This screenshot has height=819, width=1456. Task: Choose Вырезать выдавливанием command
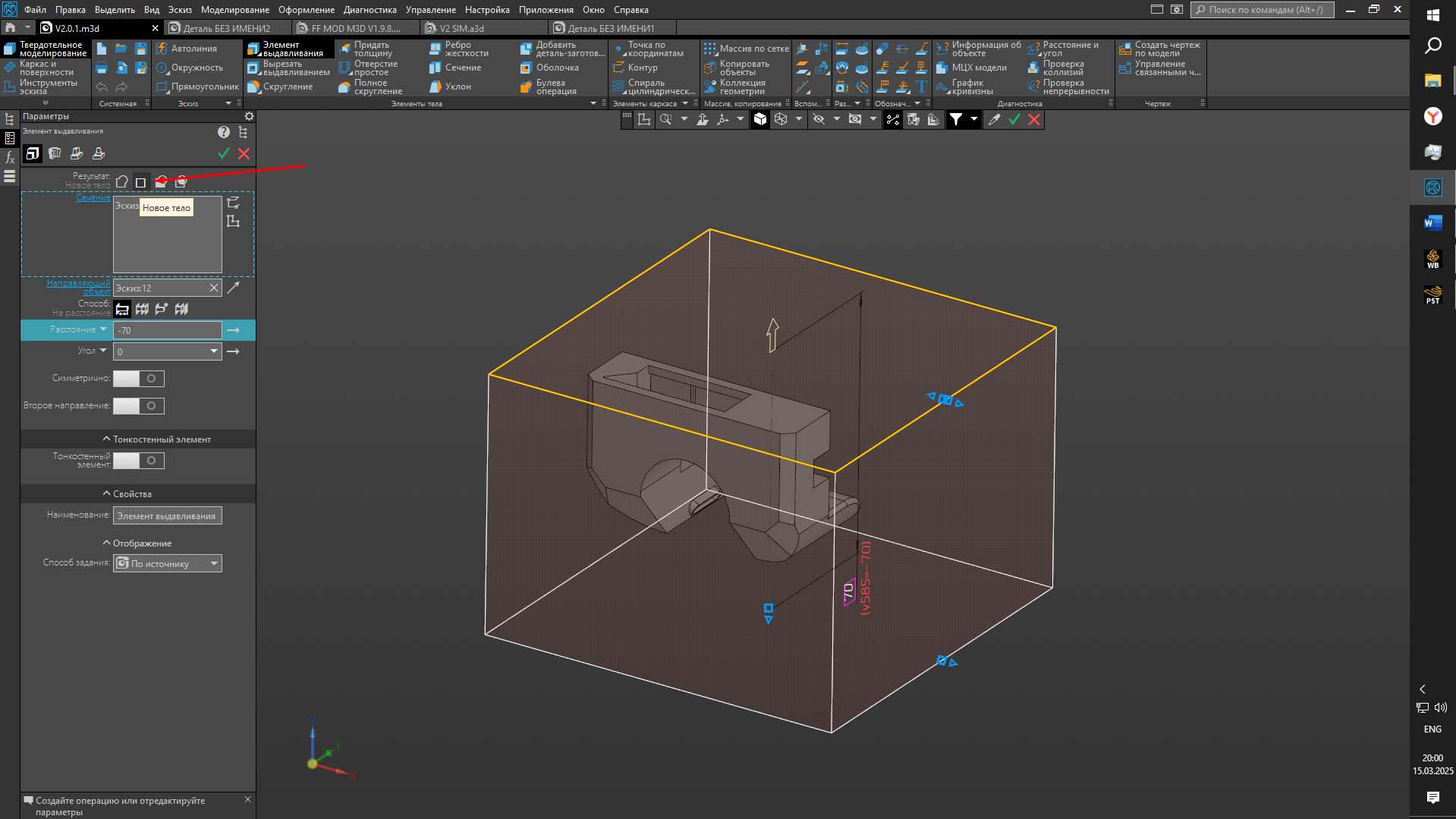coord(289,68)
